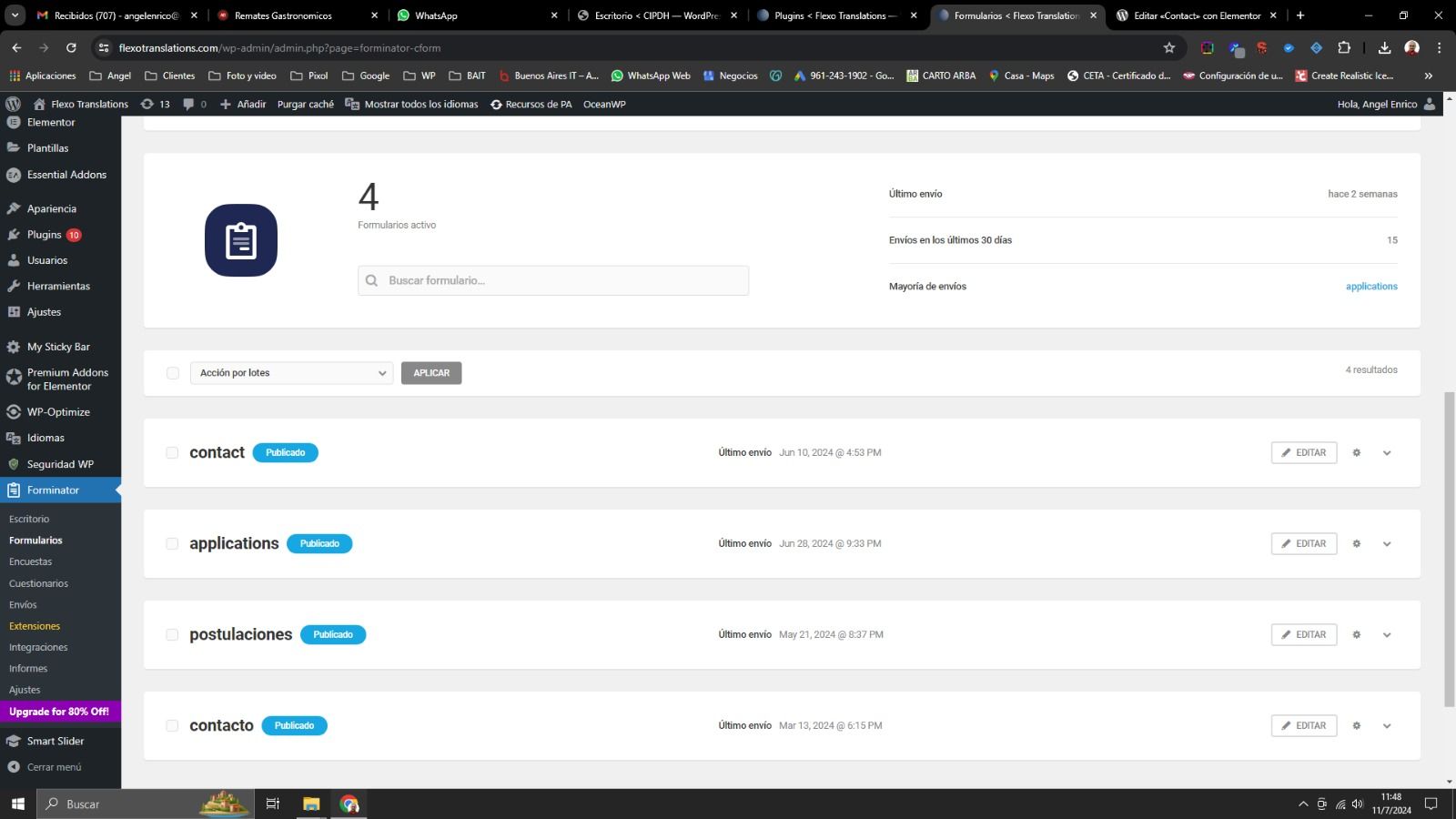Viewport: 1456px width, 819px height.
Task: Open settings gear for contact form
Action: pyautogui.click(x=1356, y=452)
